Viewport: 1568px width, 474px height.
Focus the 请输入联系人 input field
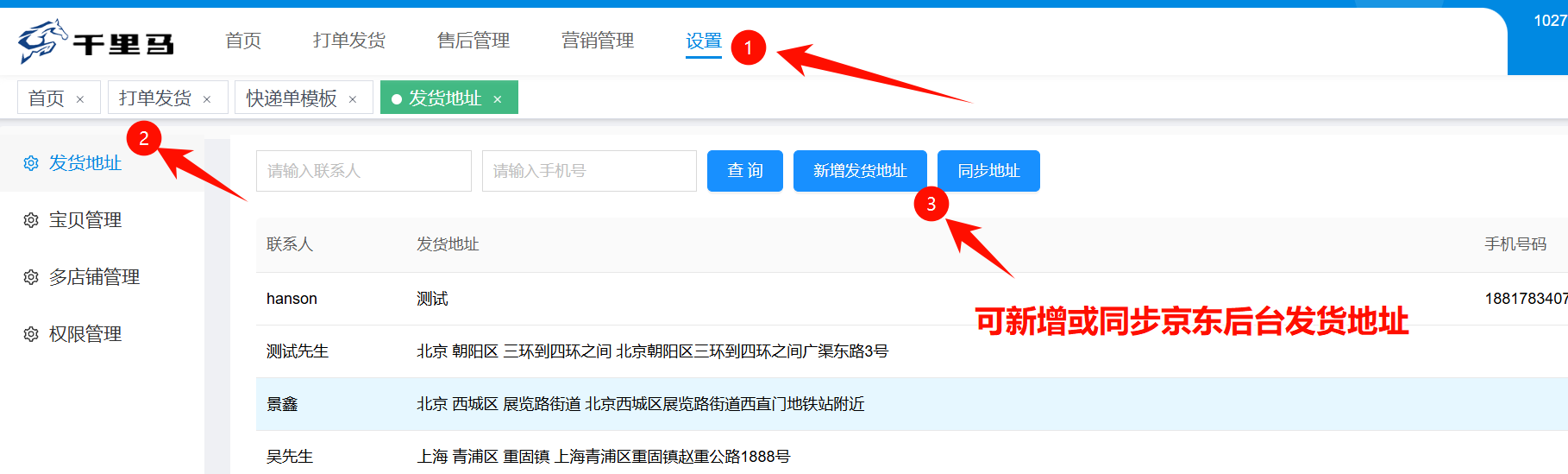363,171
